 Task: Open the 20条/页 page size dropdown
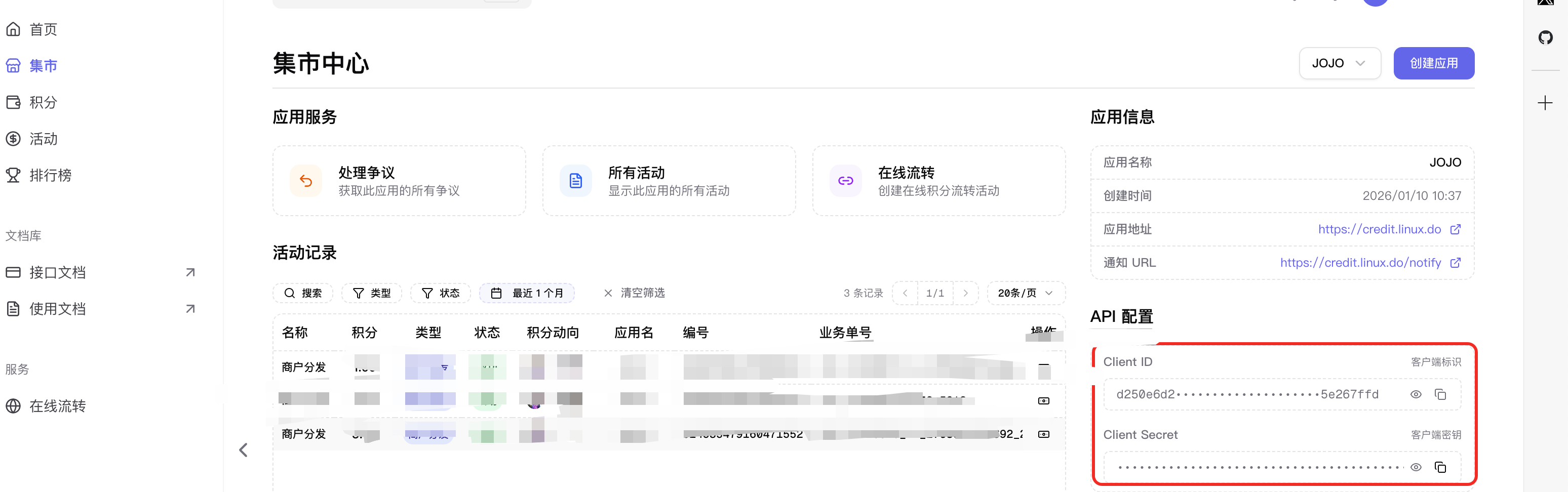click(x=1026, y=293)
